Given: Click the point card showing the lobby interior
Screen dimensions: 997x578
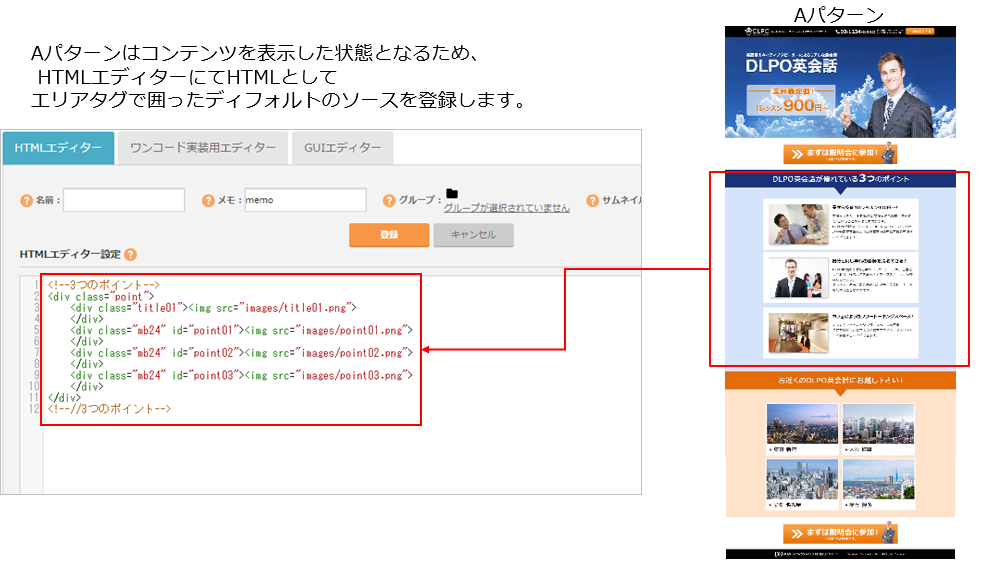Looking at the screenshot, I should 841,333.
